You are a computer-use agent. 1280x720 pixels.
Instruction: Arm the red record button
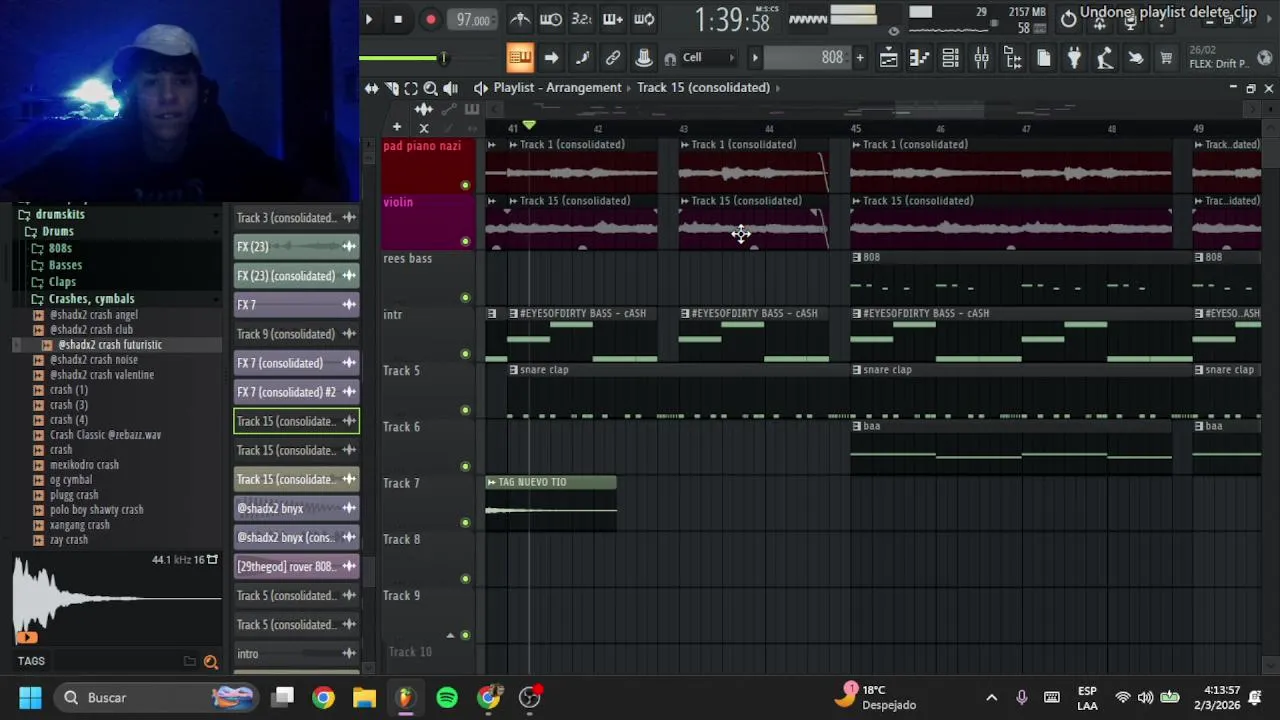(x=431, y=19)
